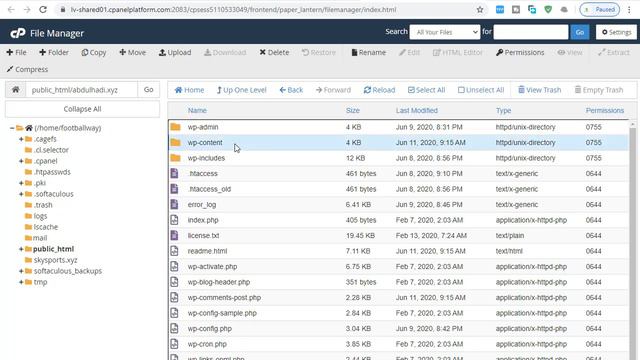Viewport: 640px width, 360px height.
Task: Expand the .cpanel tree folder
Action: pos(21,161)
